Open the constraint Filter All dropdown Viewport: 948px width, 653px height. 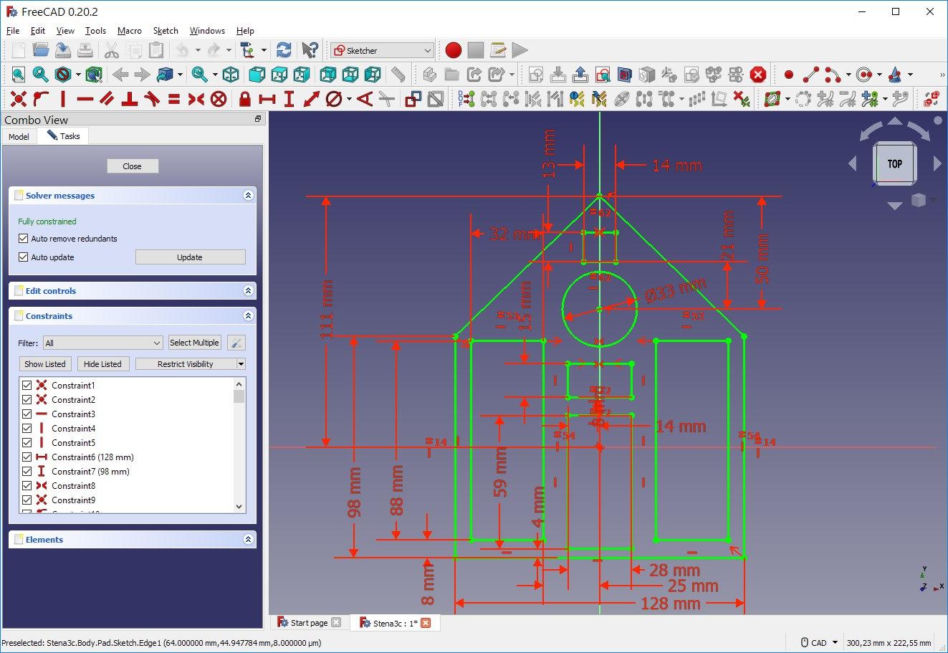[x=103, y=343]
